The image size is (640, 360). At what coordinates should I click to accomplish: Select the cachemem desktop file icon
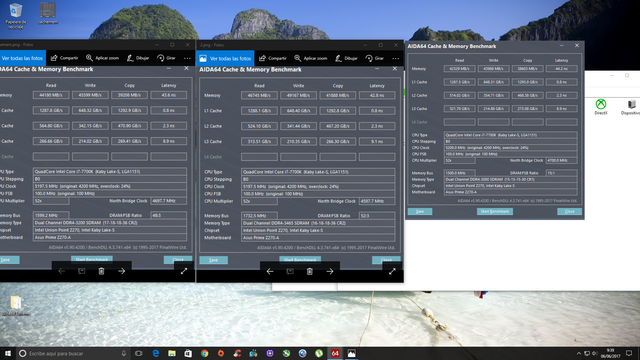tap(48, 13)
